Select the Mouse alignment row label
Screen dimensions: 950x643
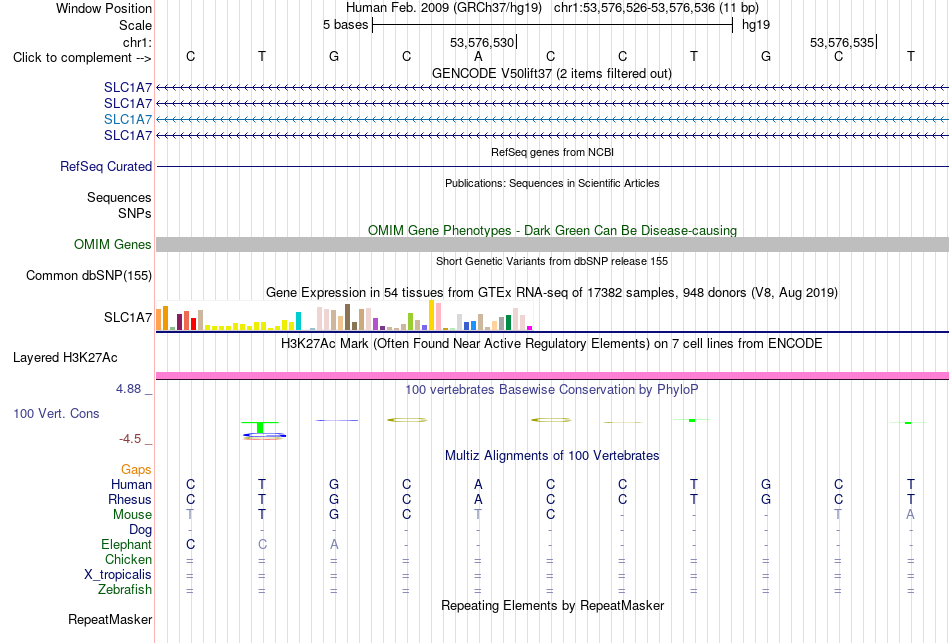[132, 515]
